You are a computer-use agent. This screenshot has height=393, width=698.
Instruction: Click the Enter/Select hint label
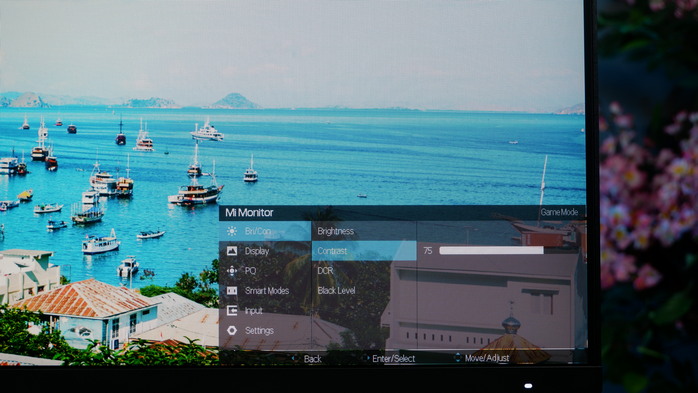point(394,358)
